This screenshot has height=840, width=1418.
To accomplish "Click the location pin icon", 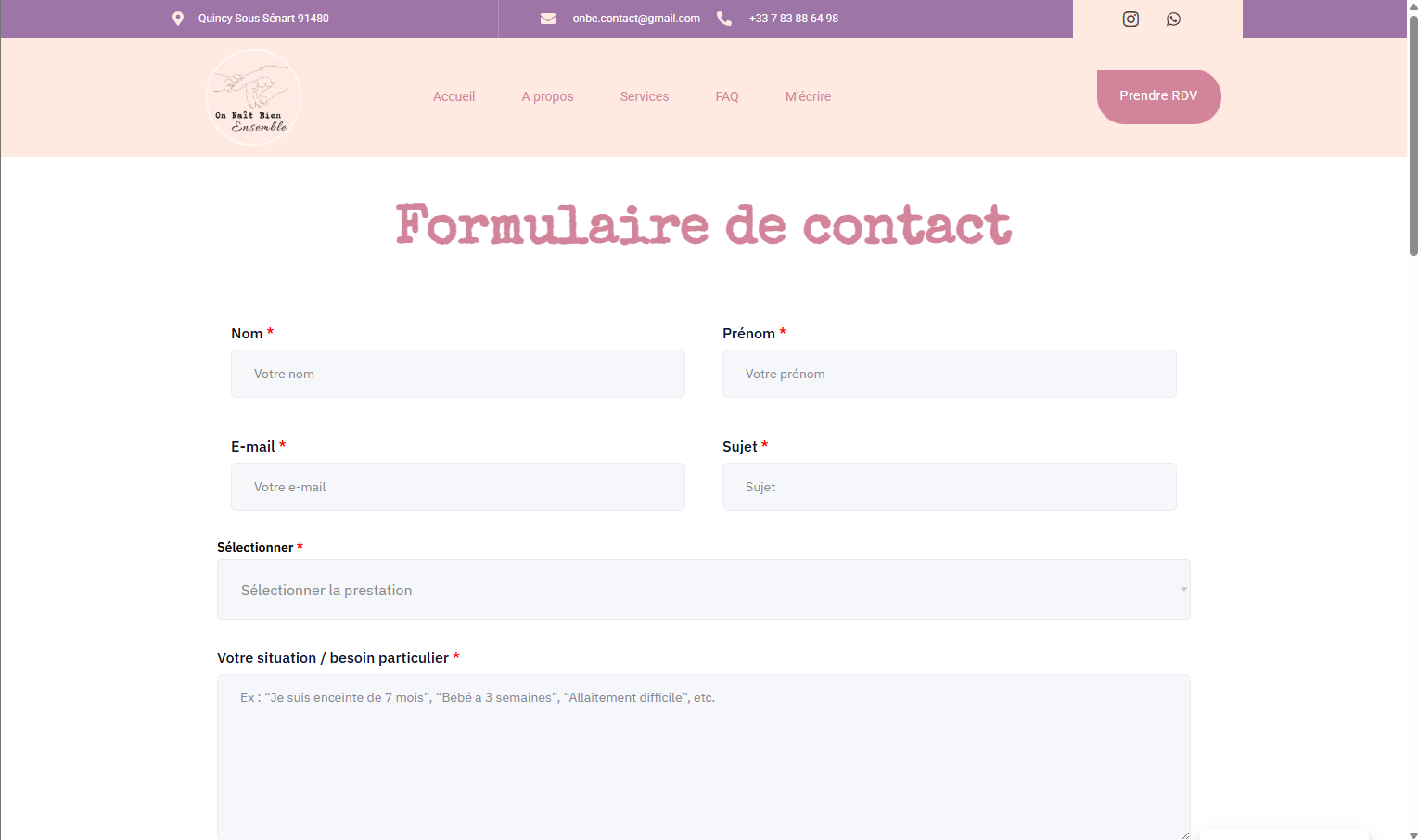I will click(178, 19).
